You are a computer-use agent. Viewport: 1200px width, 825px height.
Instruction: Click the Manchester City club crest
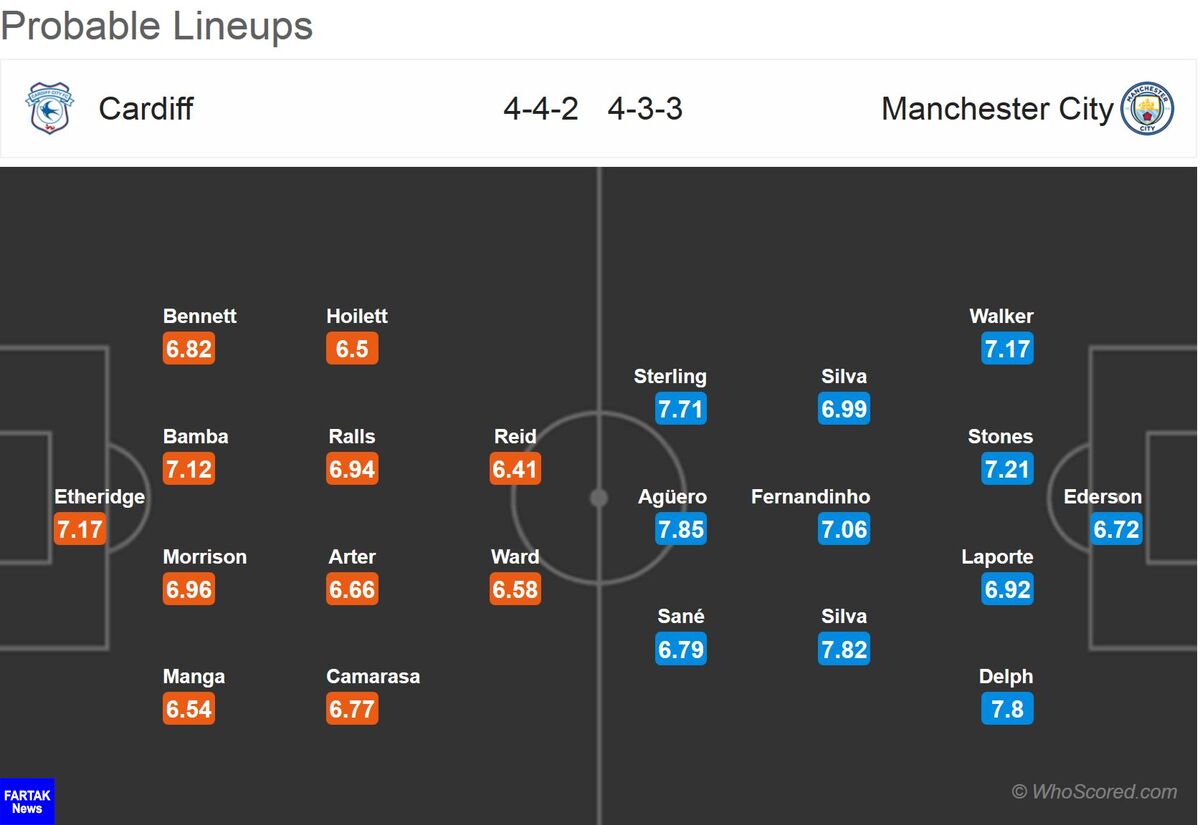pyautogui.click(x=1147, y=108)
